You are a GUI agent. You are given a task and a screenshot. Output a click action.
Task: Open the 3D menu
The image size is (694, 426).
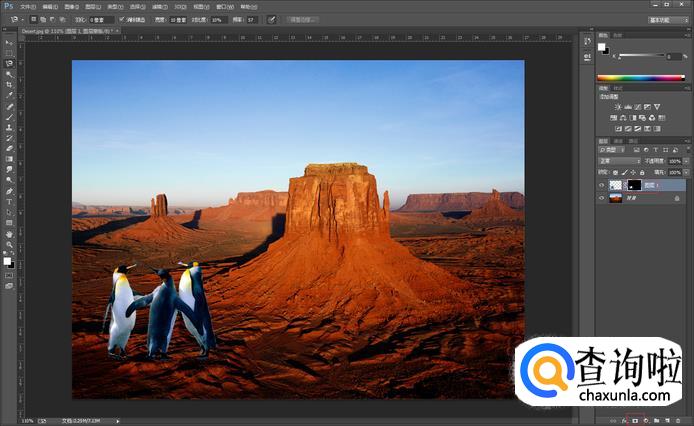point(180,7)
